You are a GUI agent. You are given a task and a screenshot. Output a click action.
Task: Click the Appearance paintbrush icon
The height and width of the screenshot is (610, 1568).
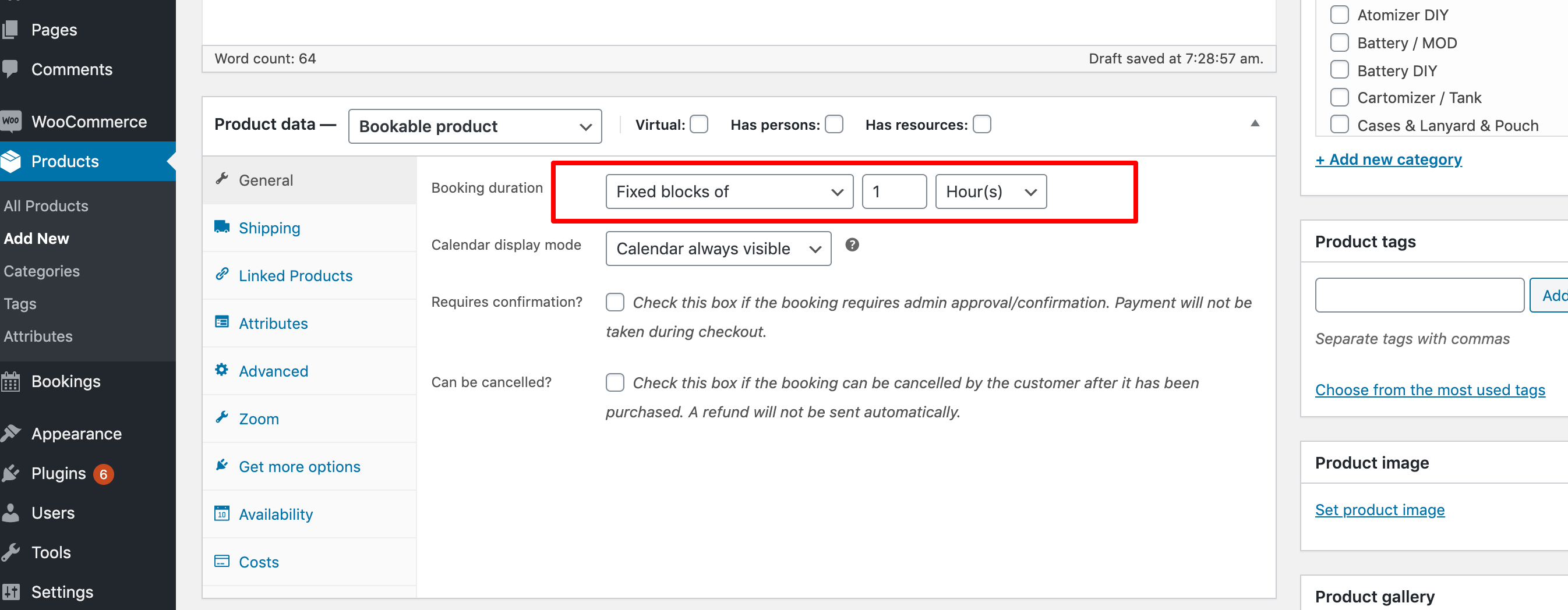(x=10, y=433)
